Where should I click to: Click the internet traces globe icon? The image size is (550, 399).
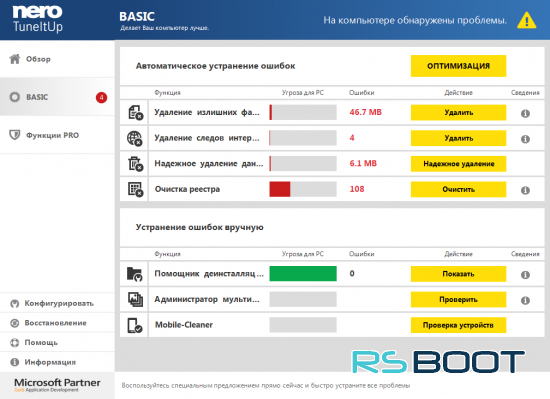[135, 138]
